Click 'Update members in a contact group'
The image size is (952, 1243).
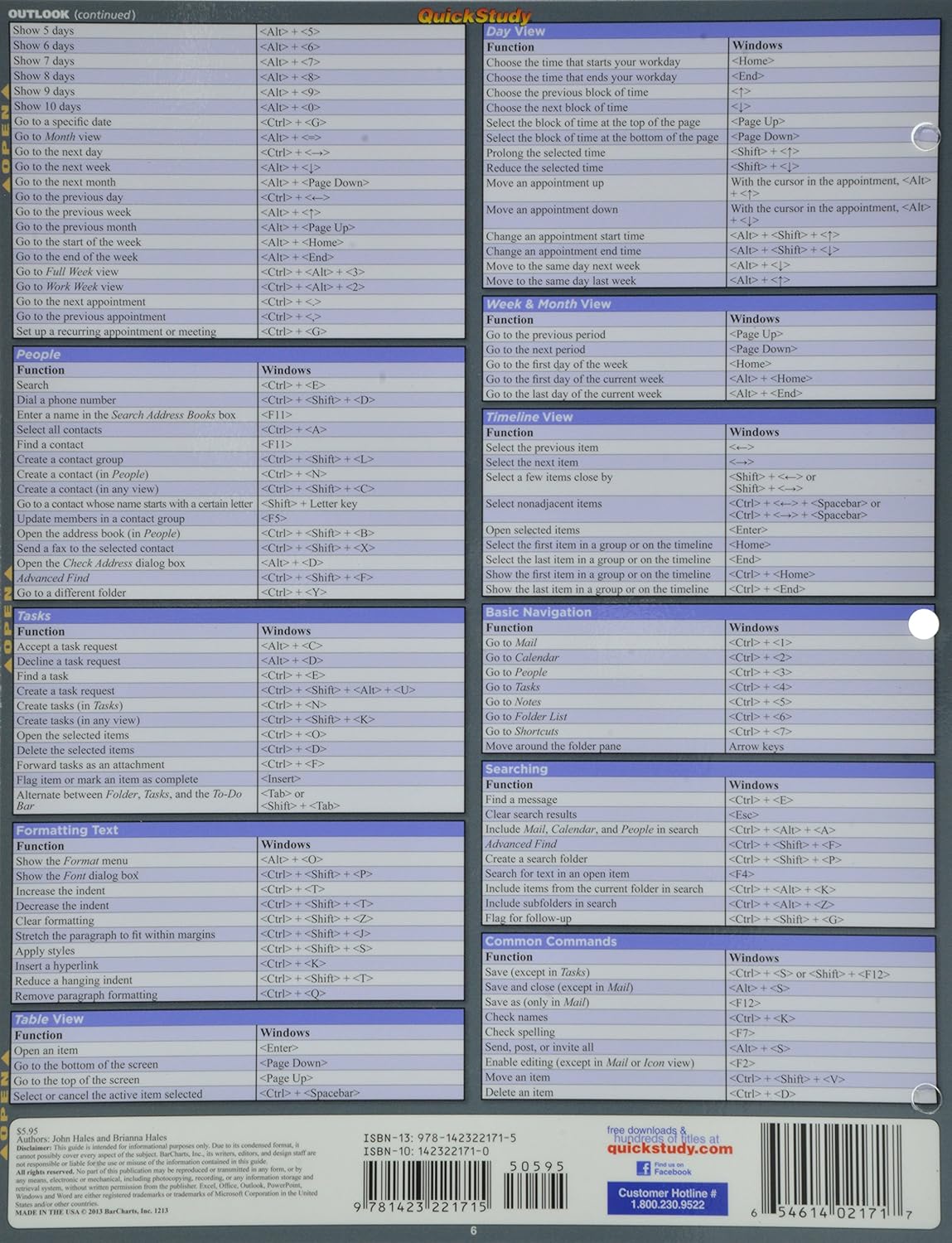[x=100, y=519]
